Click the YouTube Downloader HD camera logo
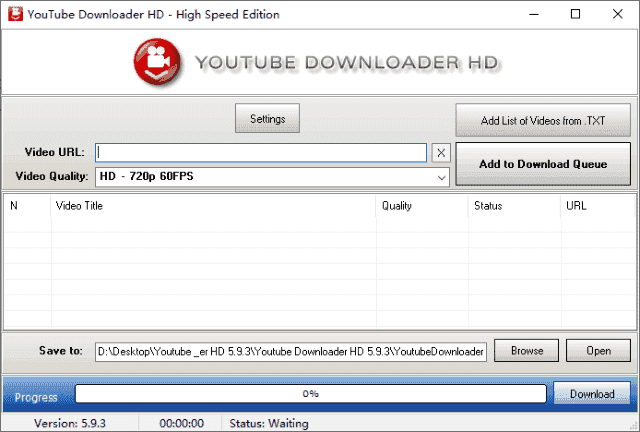Screen dimensions: 640x432 [158, 62]
